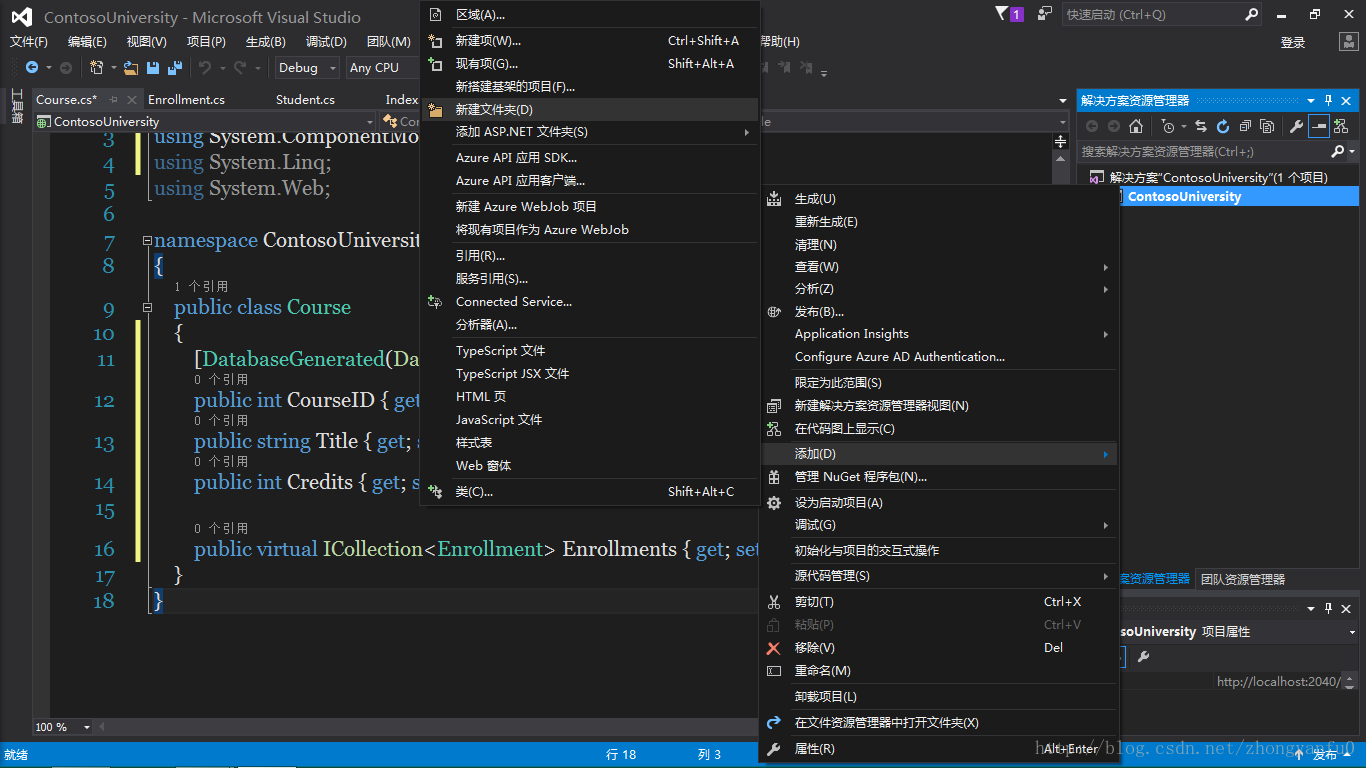Open the Solution Explorer window options dropdown

pyautogui.click(x=1311, y=100)
